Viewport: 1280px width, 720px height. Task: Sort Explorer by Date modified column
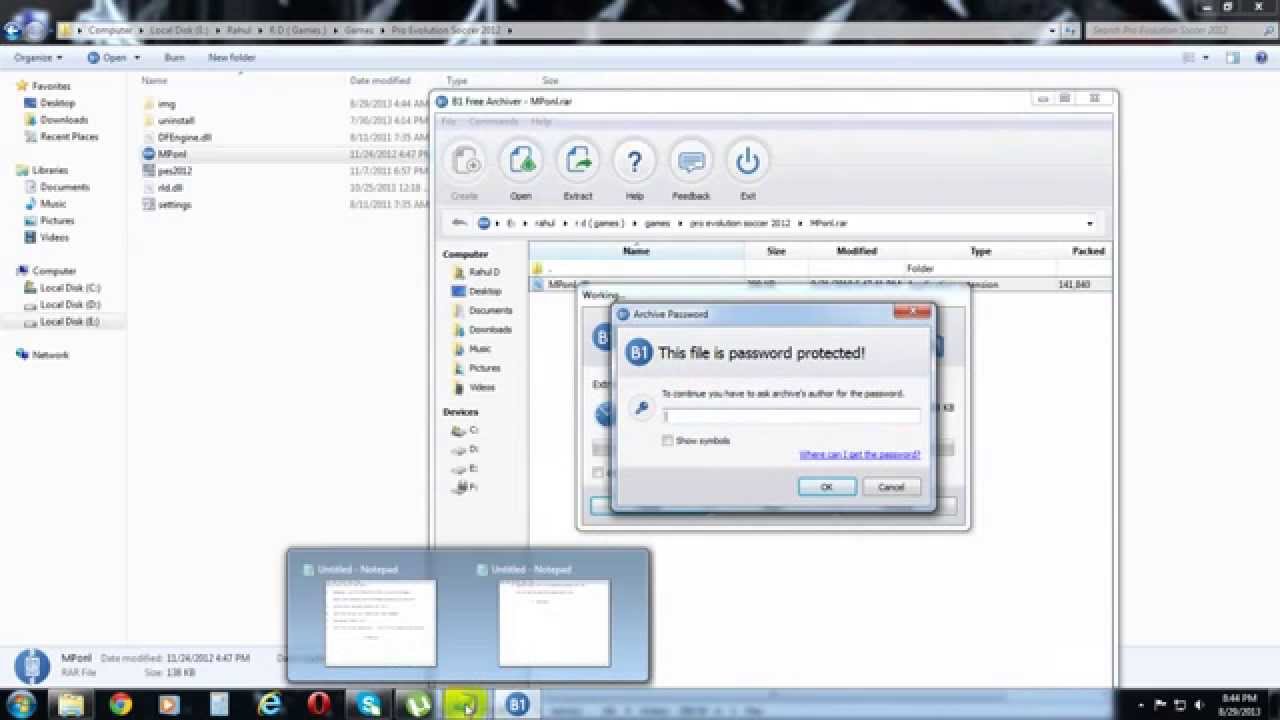click(x=380, y=81)
